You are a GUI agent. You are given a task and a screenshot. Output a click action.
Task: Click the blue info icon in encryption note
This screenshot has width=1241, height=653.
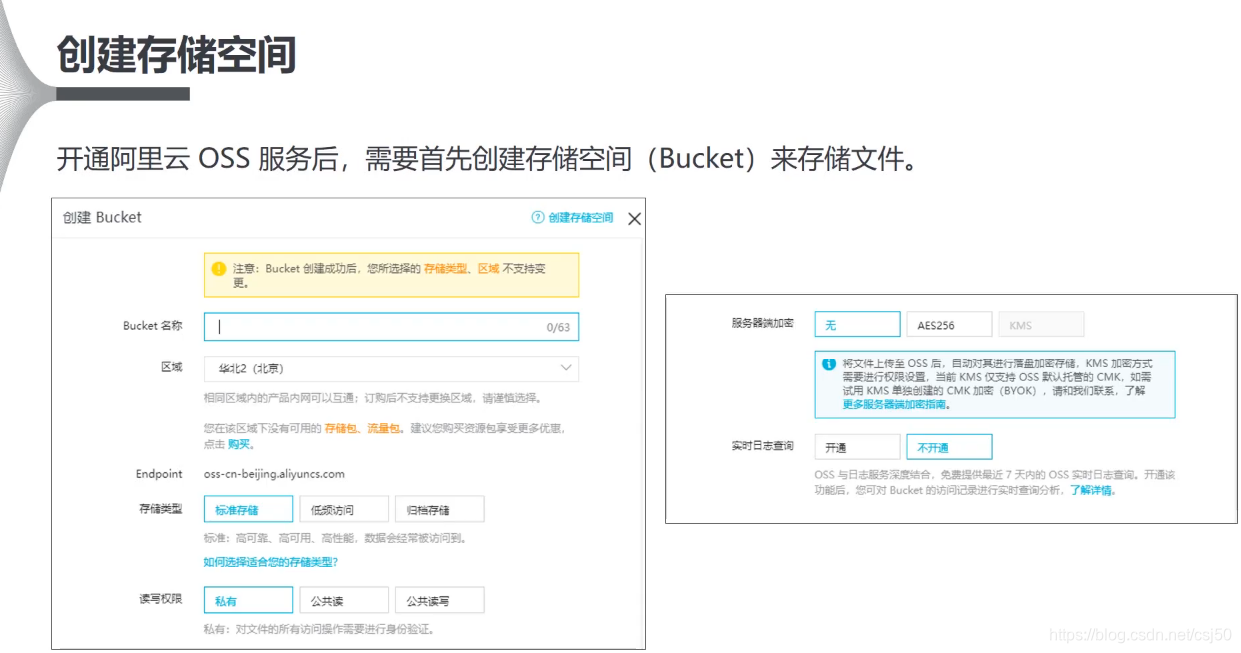point(828,364)
